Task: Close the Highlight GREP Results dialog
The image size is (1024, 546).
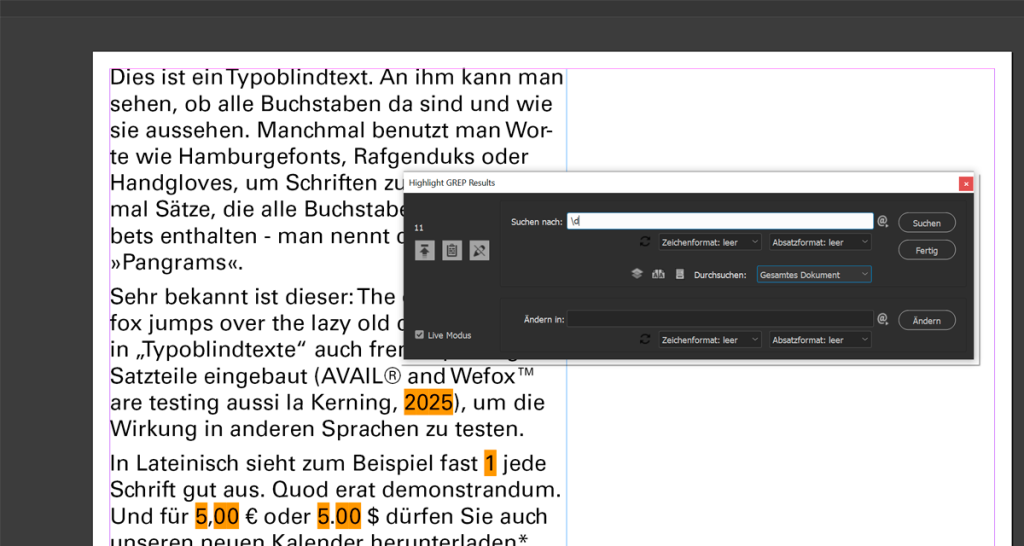Action: 966,184
